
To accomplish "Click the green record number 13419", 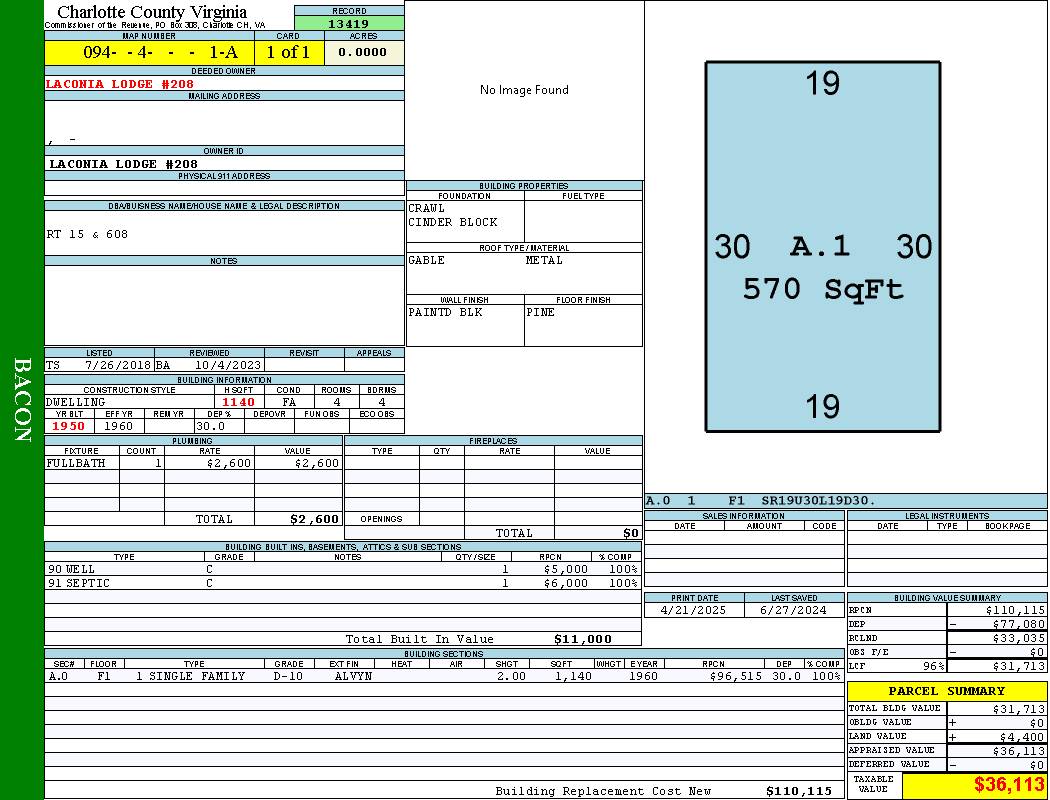I will pos(349,24).
